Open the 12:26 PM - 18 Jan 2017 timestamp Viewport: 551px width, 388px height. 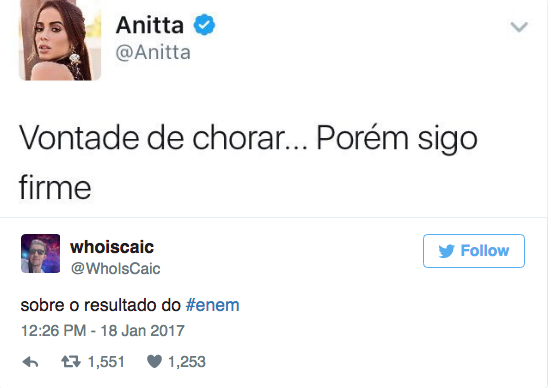click(x=103, y=331)
